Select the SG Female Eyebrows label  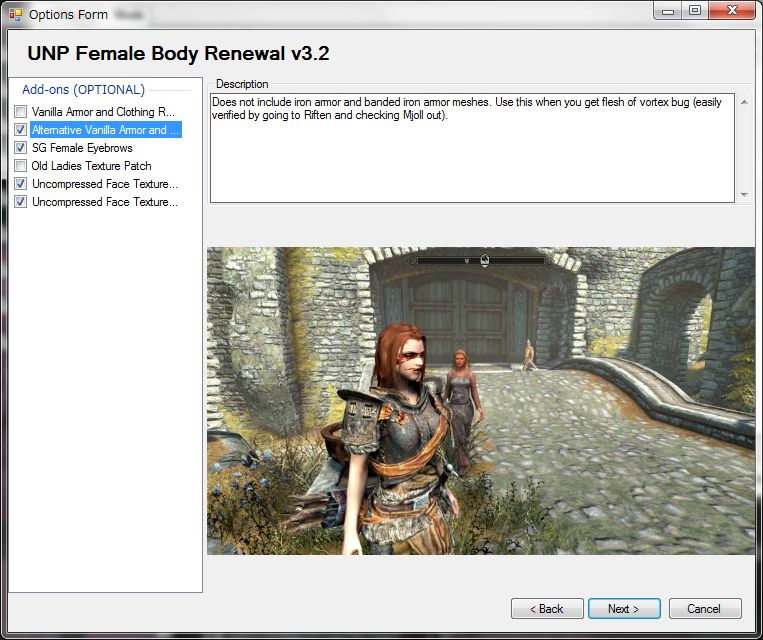pos(82,148)
